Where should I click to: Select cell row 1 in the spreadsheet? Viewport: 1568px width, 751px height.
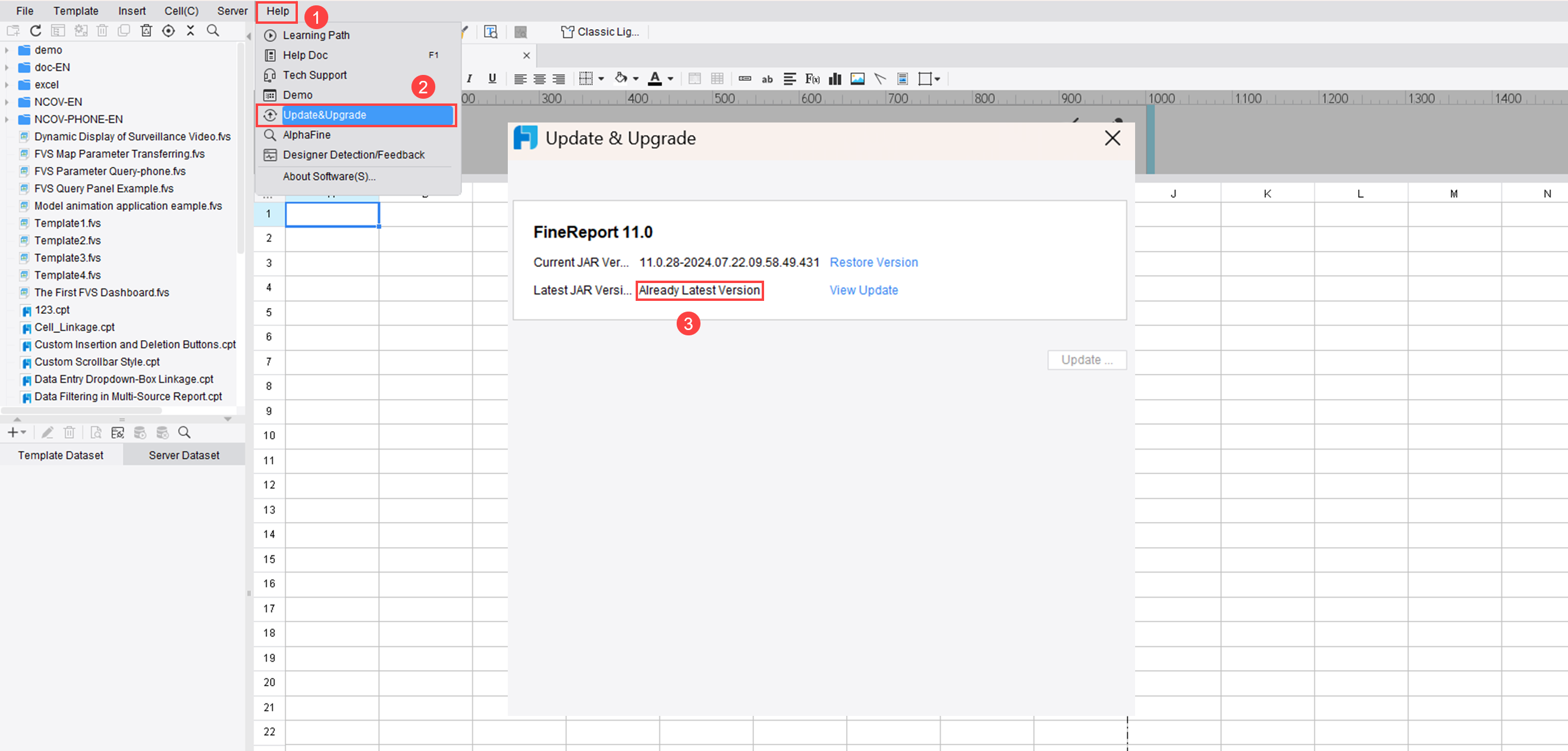point(268,213)
